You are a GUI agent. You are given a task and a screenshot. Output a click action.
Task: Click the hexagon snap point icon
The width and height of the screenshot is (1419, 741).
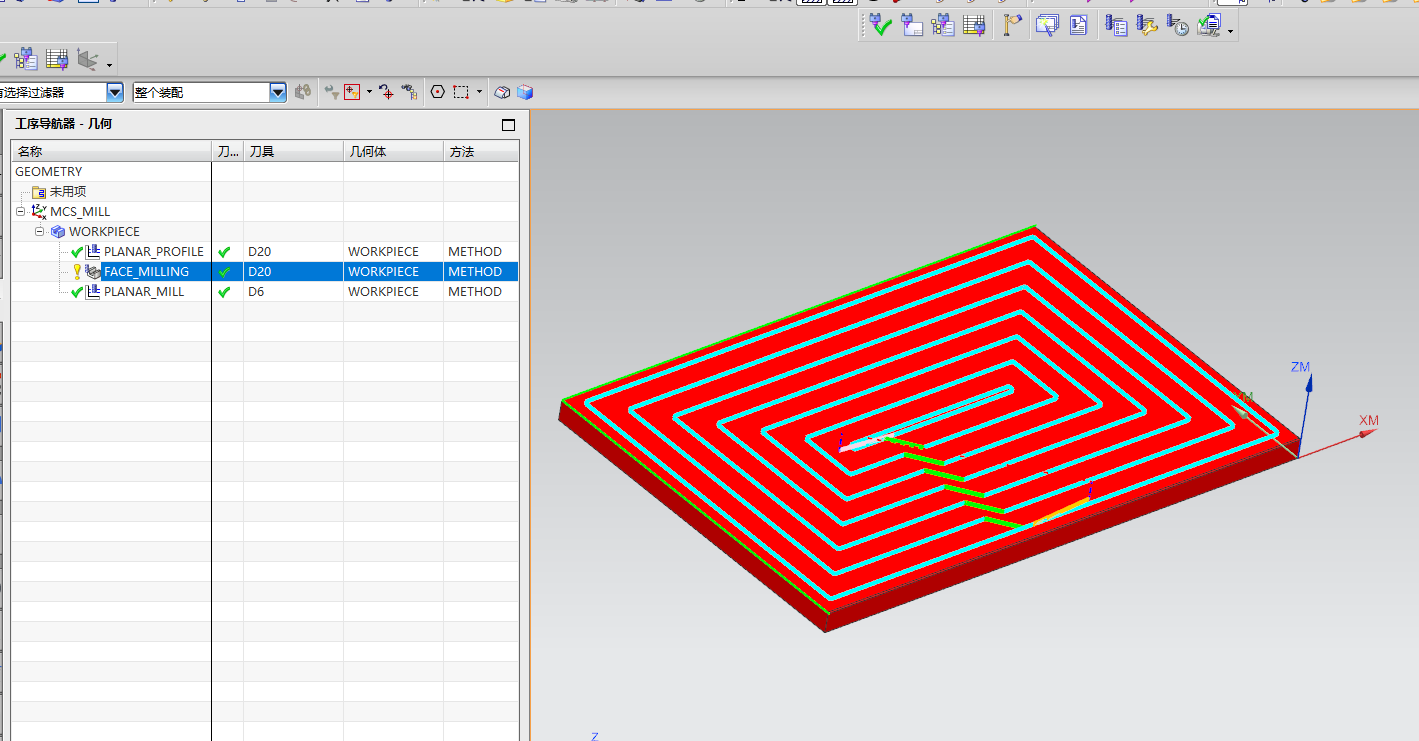(x=437, y=92)
